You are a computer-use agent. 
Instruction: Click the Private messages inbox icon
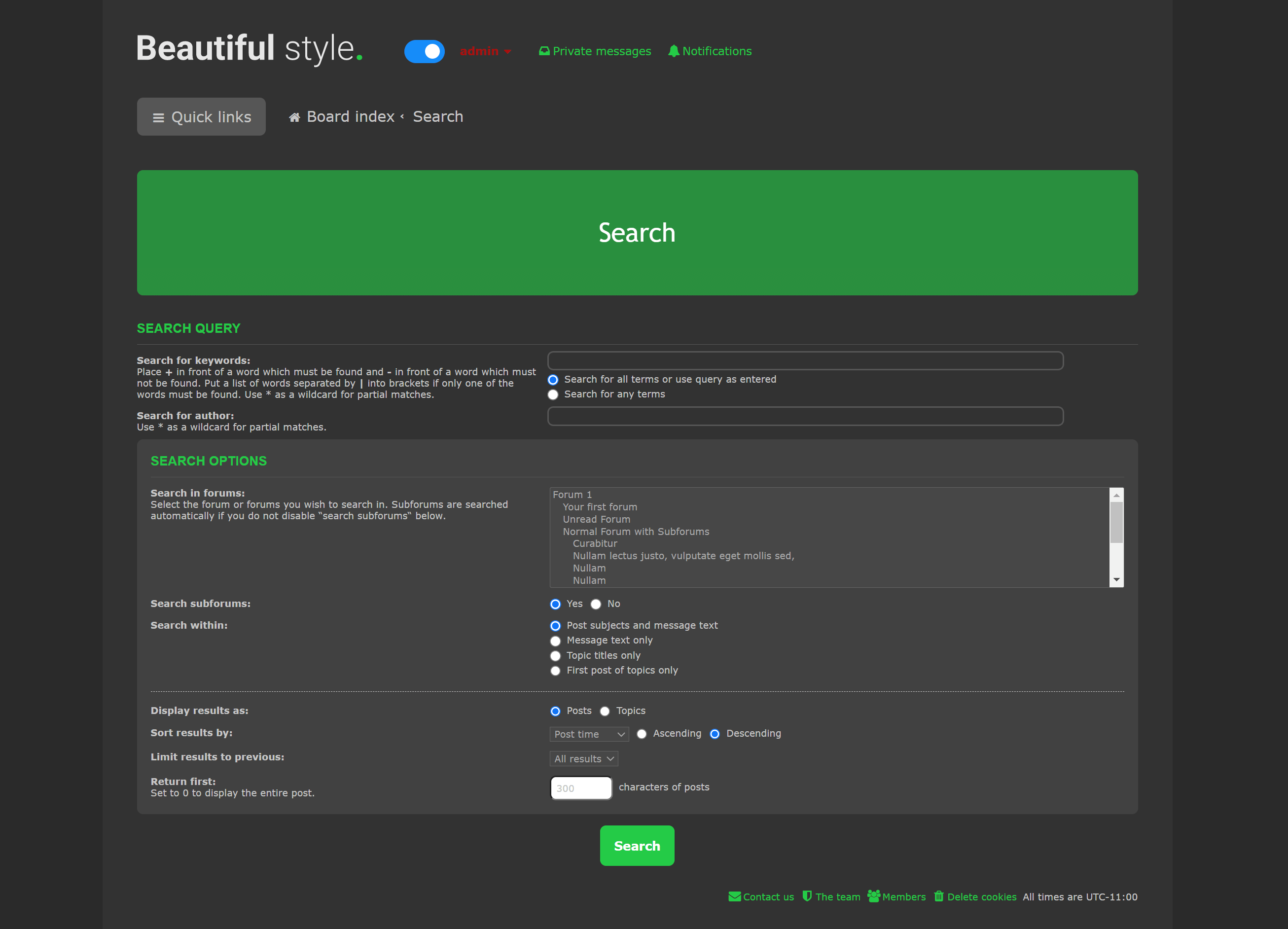point(544,51)
